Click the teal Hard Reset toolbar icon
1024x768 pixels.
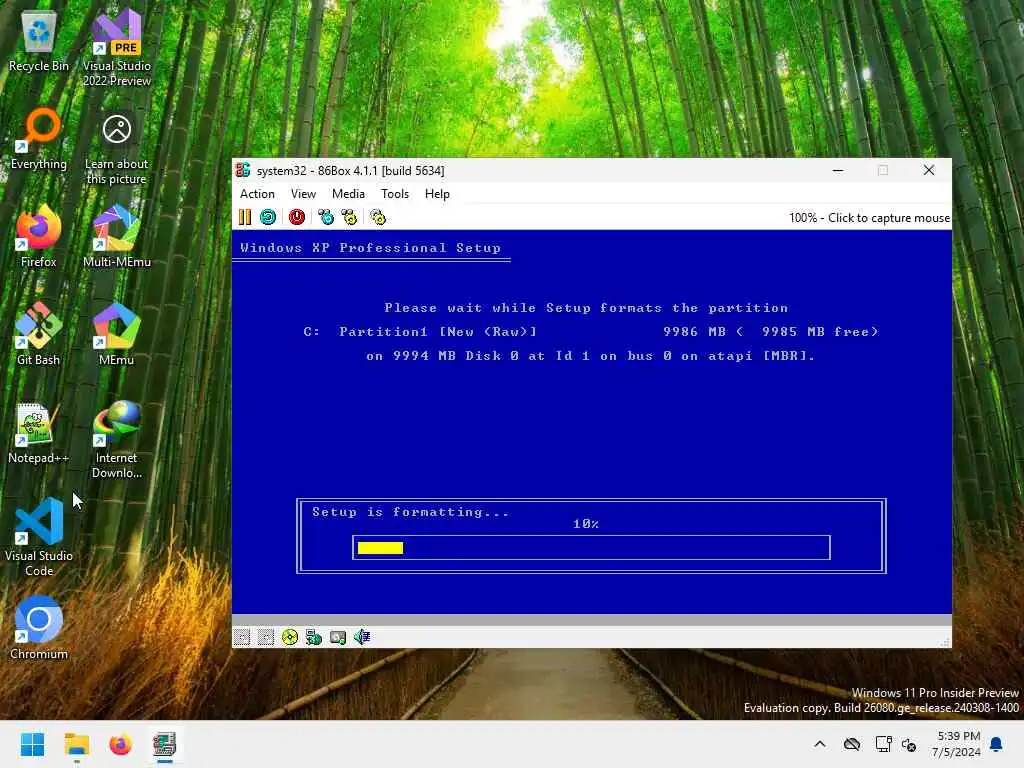[268, 217]
